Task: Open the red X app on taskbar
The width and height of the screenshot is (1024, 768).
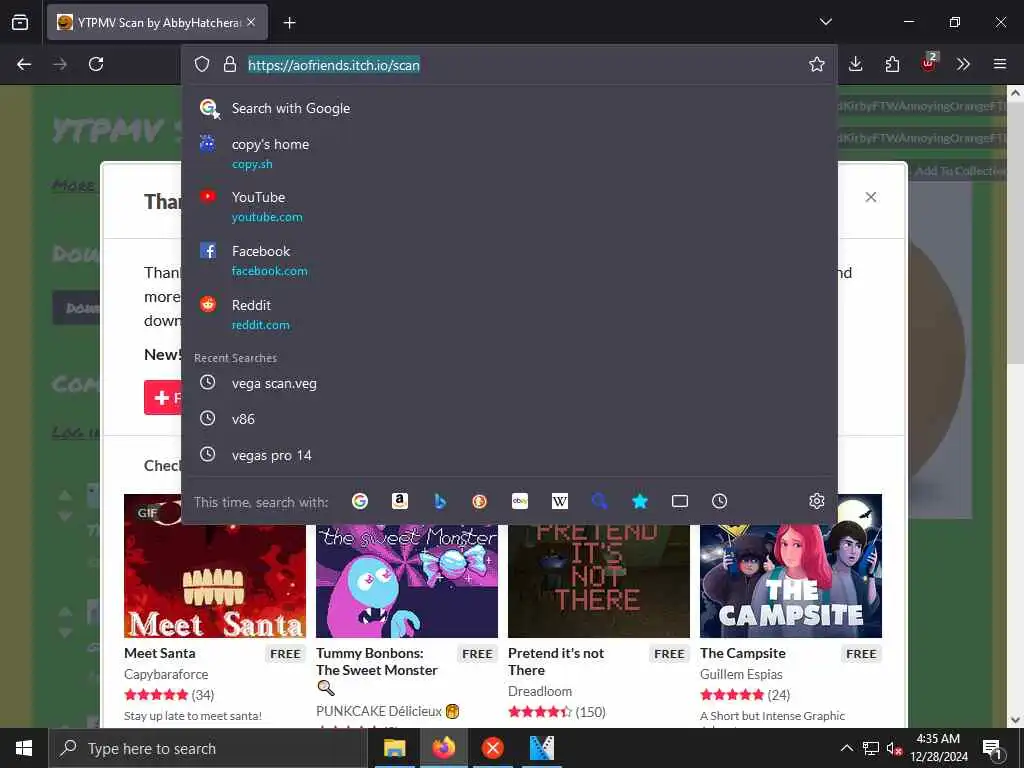Action: [492, 748]
